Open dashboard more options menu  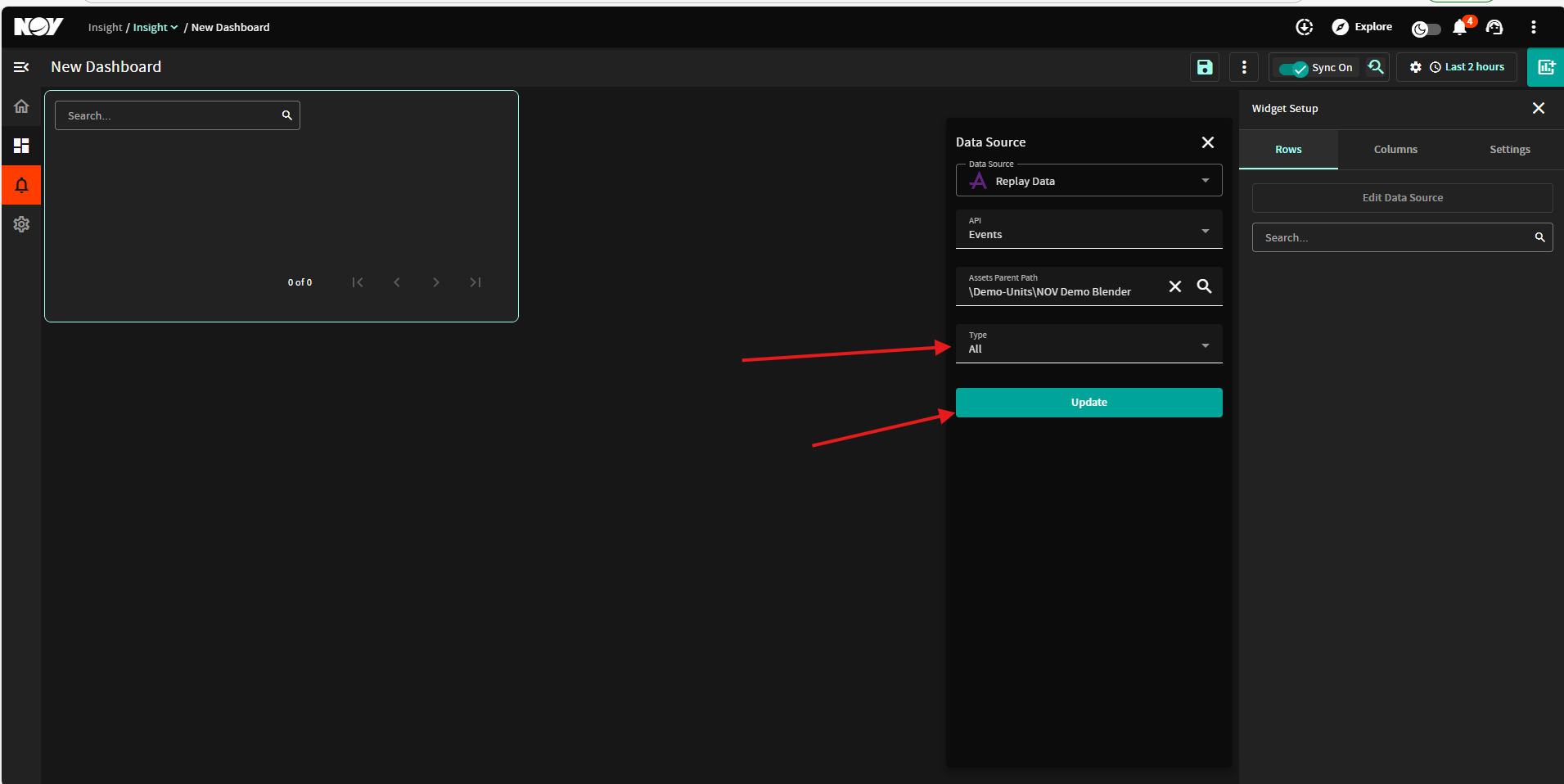(x=1244, y=67)
